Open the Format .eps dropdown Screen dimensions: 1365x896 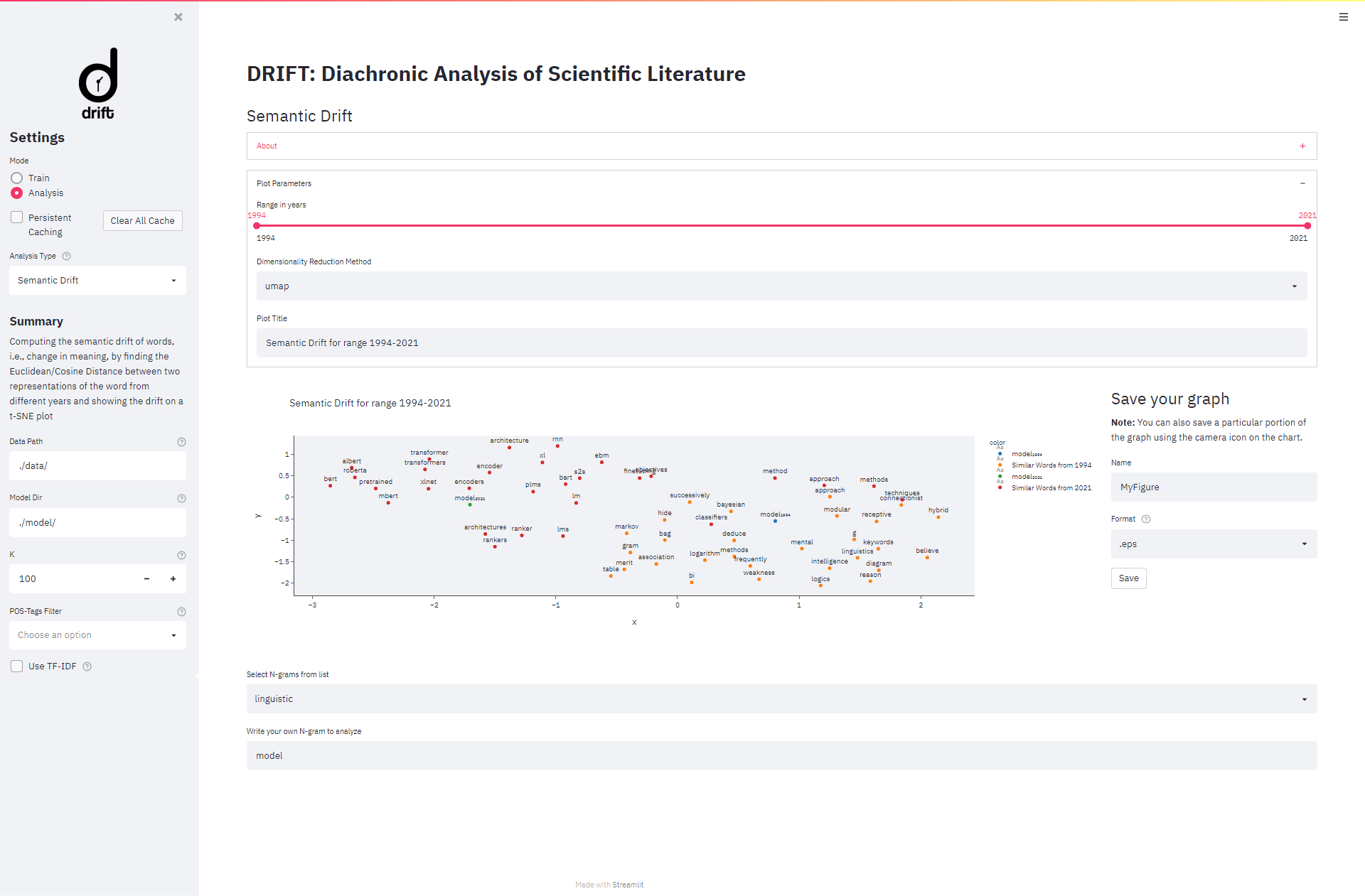coord(1213,544)
